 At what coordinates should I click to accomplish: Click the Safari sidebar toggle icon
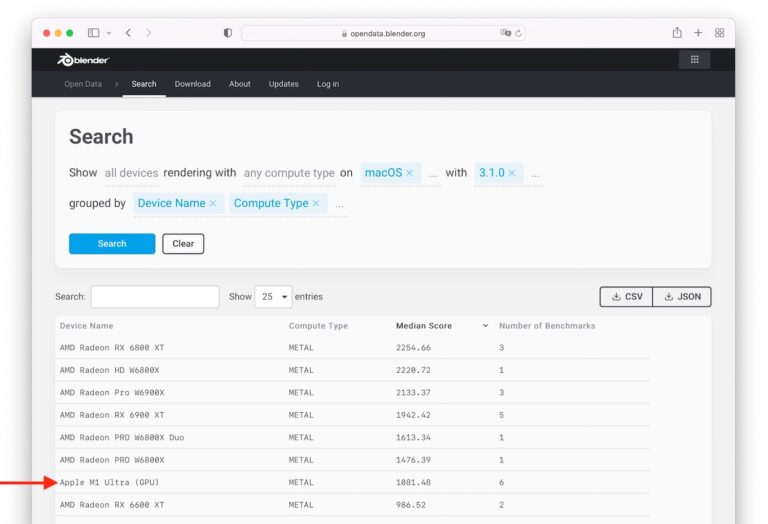pyautogui.click(x=93, y=33)
